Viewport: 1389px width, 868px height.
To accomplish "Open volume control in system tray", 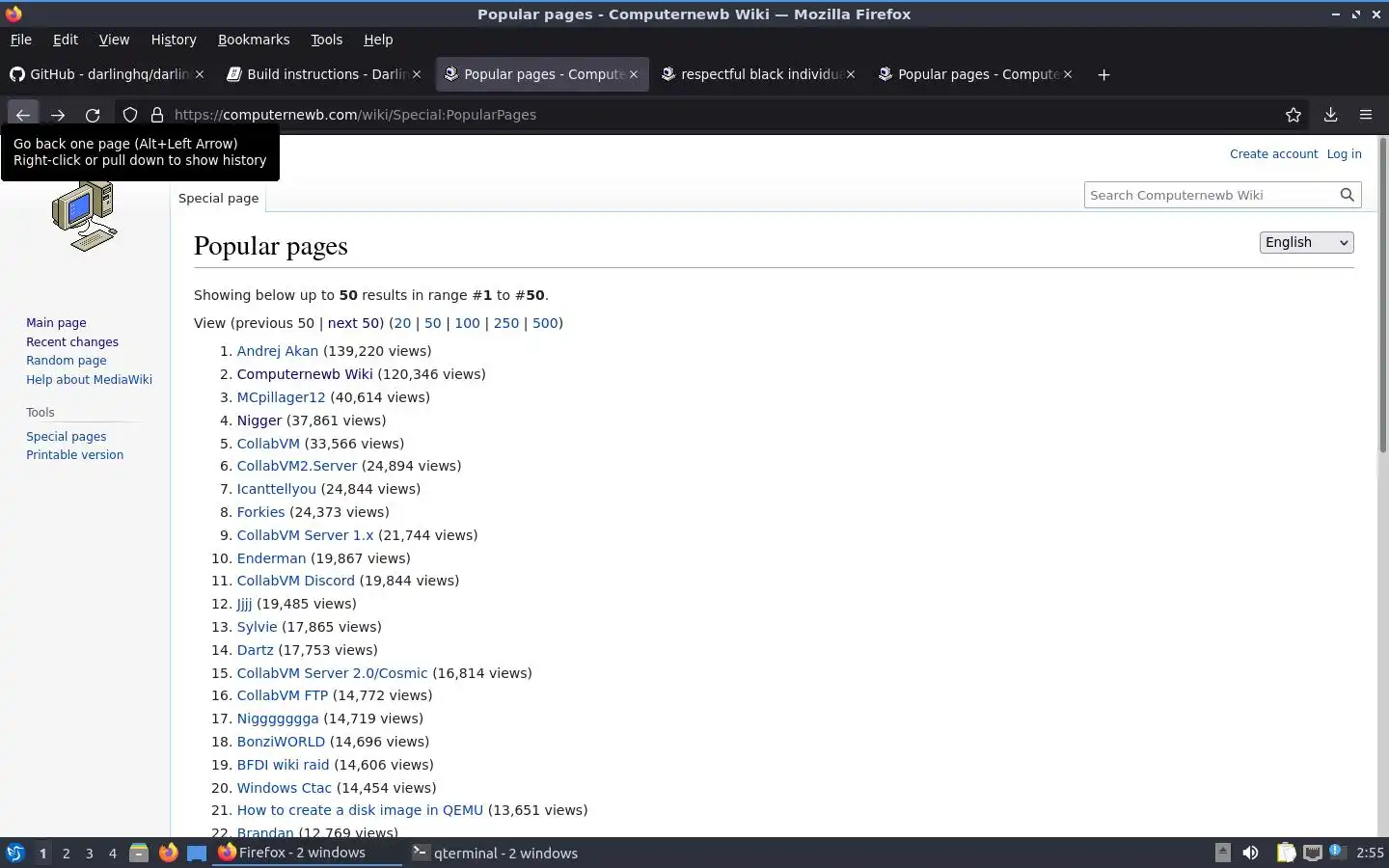I will point(1250,853).
